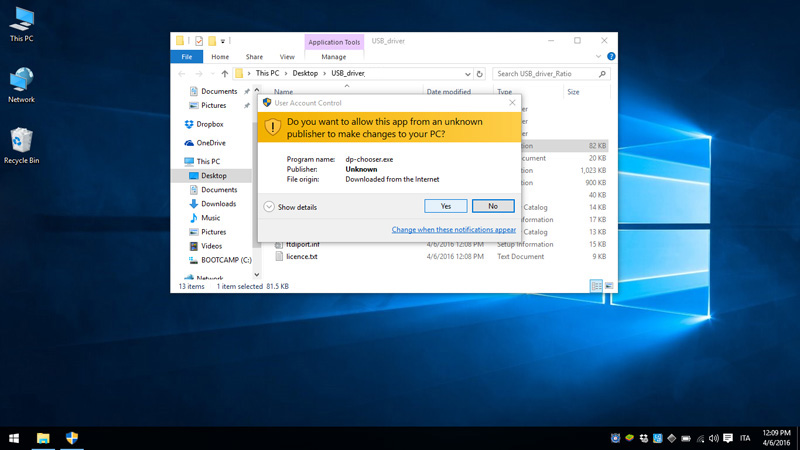The width and height of the screenshot is (800, 450).
Task: Click the ITA language indicator
Action: coord(745,438)
